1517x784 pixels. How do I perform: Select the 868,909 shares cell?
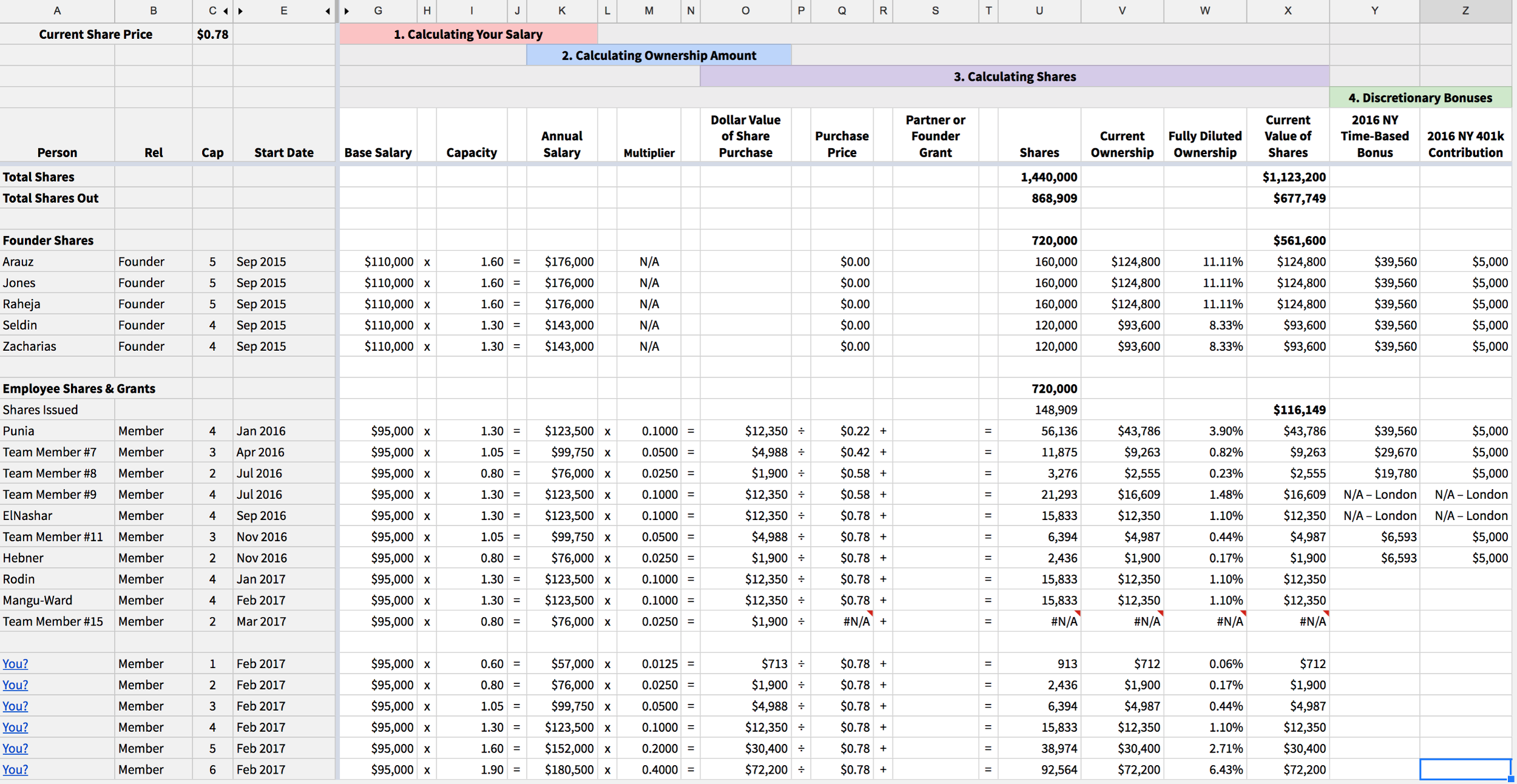[1039, 198]
